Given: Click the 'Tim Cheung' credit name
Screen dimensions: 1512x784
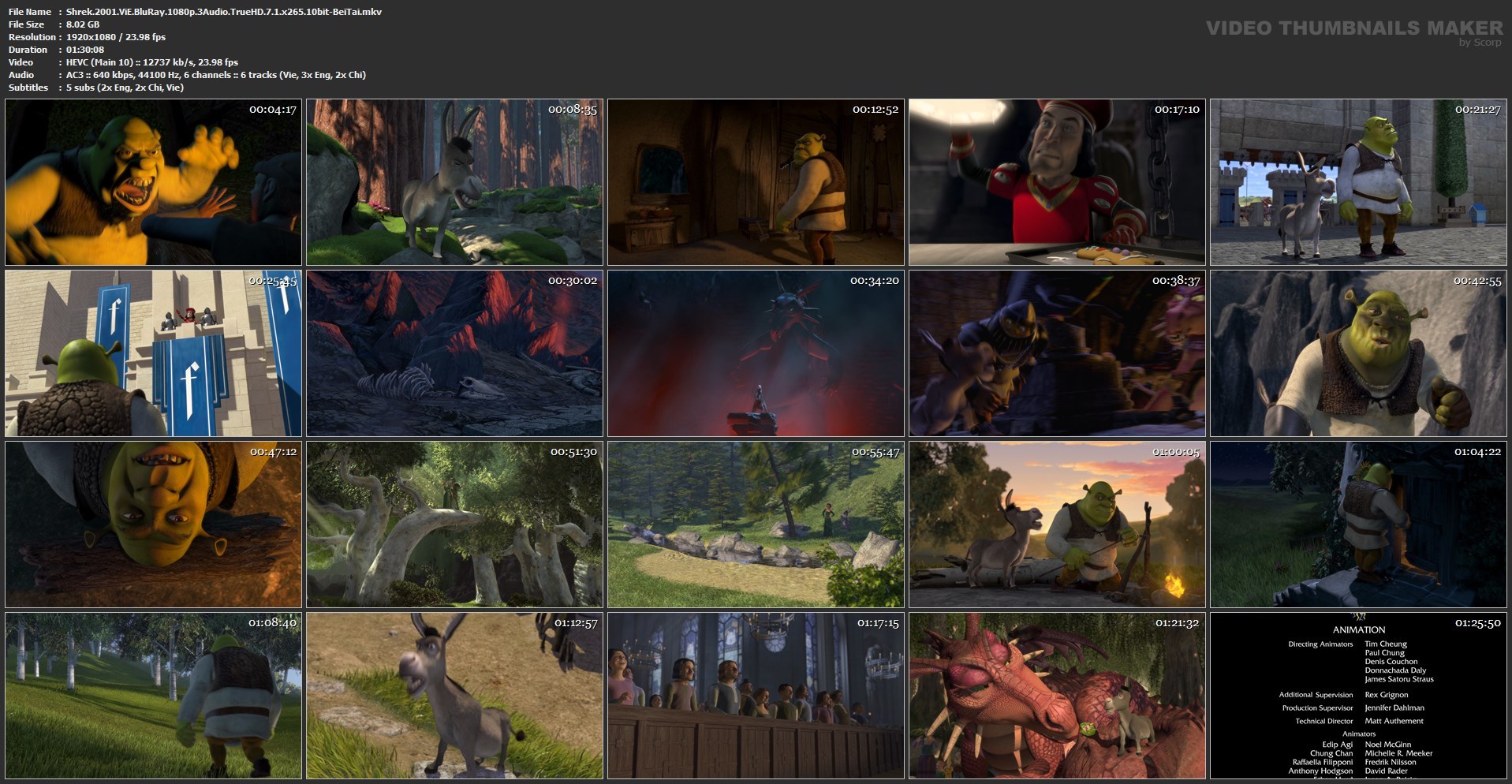Looking at the screenshot, I should pyautogui.click(x=1386, y=644).
